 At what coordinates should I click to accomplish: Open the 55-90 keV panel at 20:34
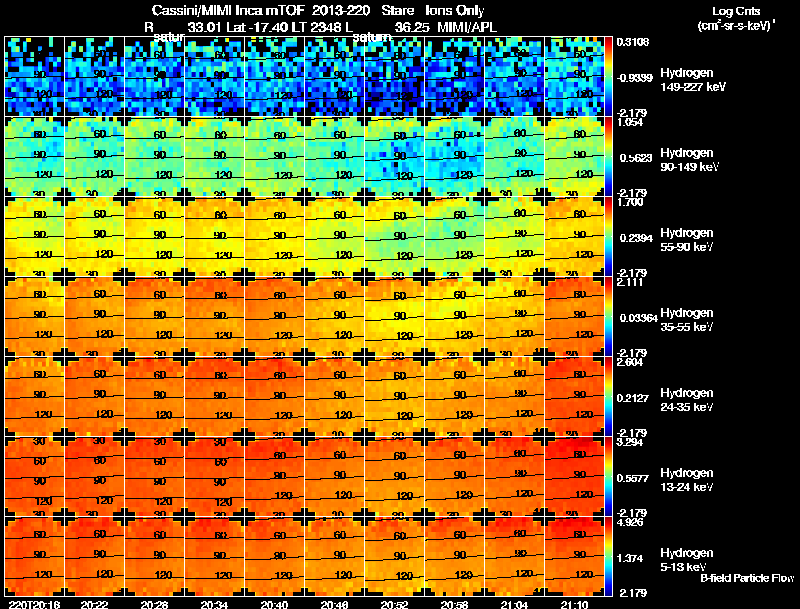click(214, 237)
